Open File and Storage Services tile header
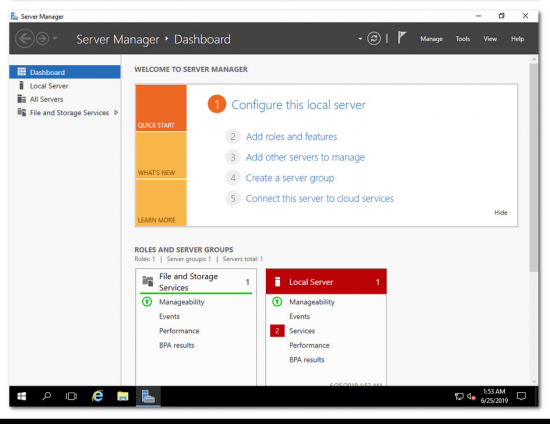This screenshot has height=424, width=550. click(x=196, y=282)
